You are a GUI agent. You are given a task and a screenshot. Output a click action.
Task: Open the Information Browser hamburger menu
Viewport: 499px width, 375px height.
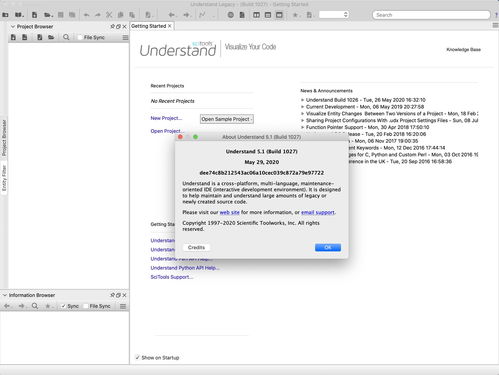[x=123, y=306]
